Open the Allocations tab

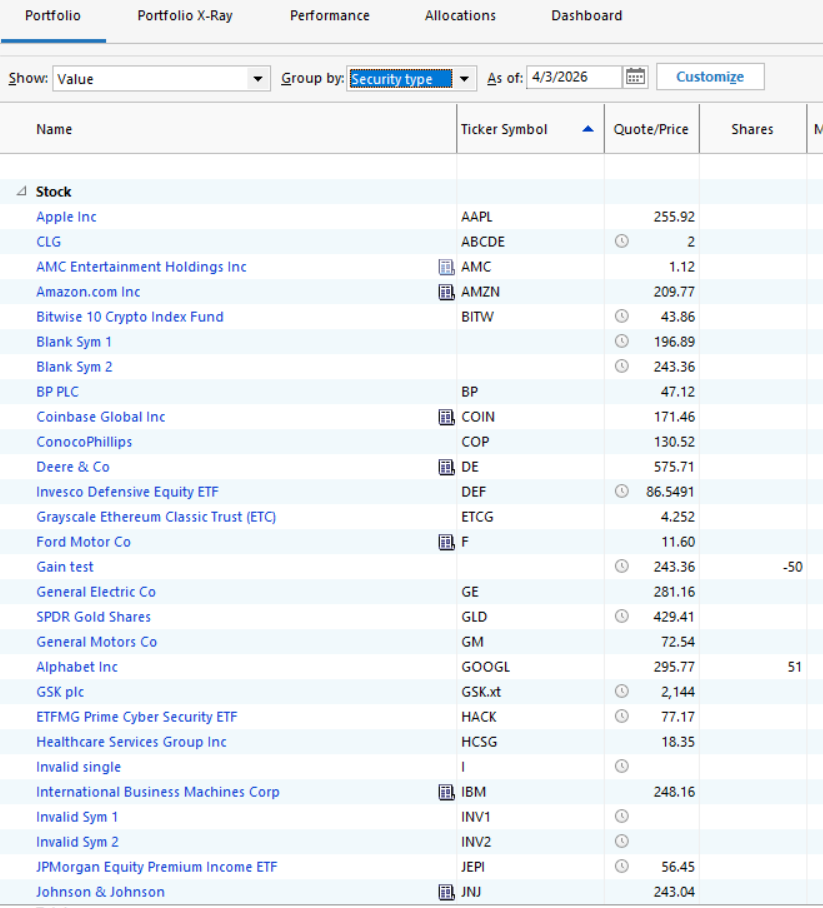[x=460, y=16]
